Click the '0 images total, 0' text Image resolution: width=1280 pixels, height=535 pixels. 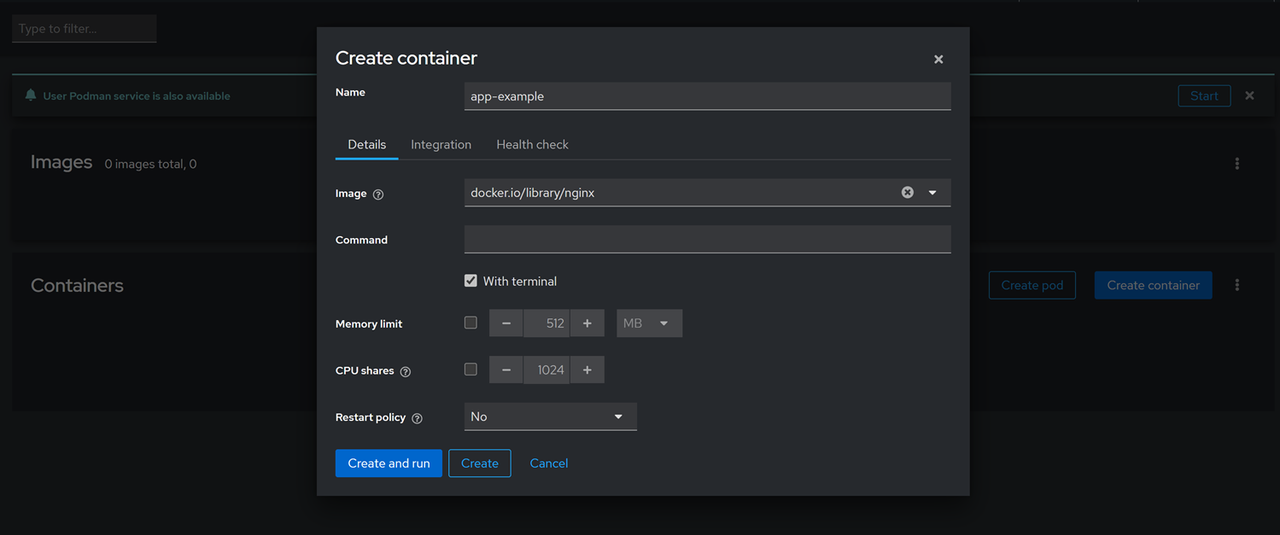pyautogui.click(x=150, y=164)
